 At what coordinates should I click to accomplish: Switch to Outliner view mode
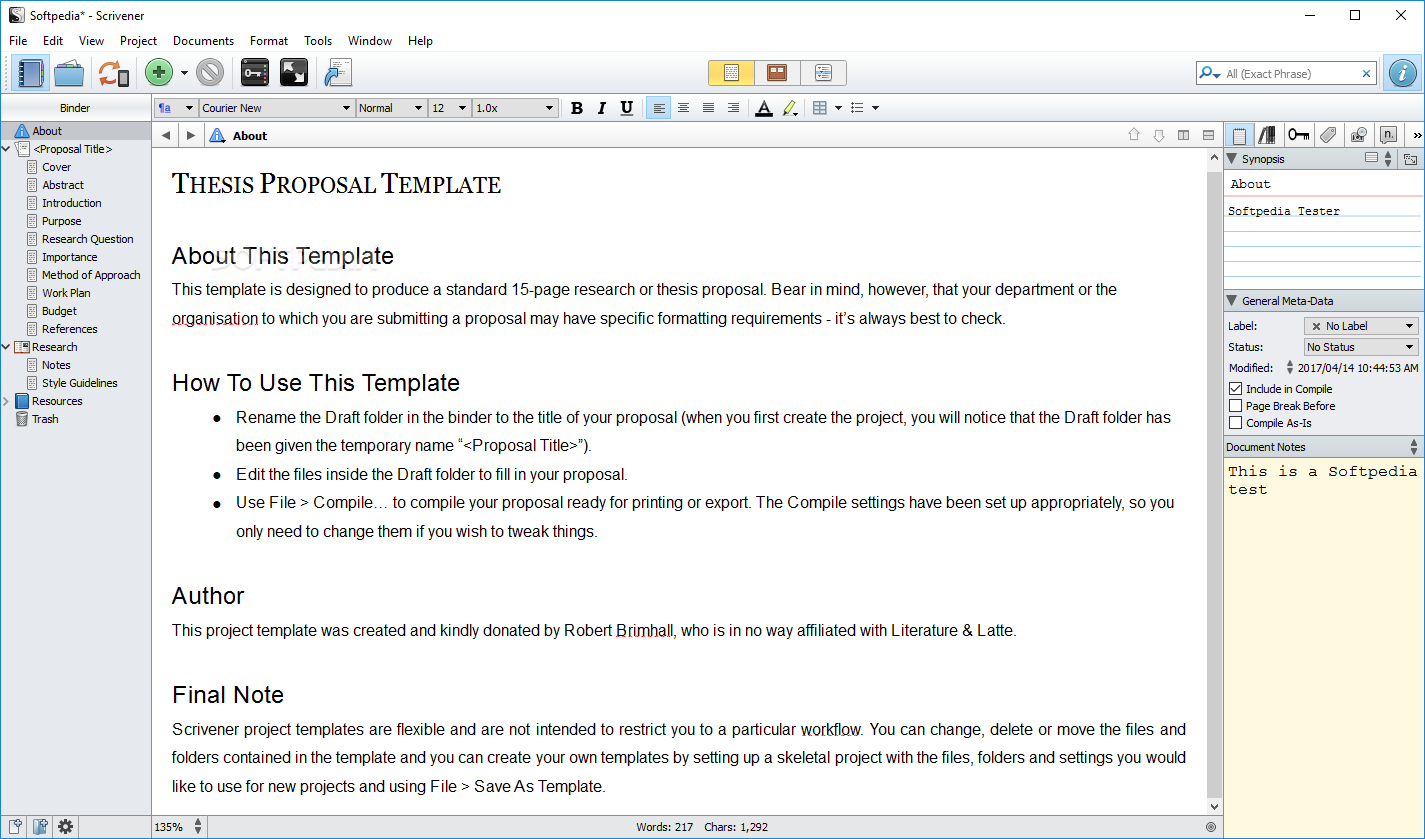click(x=823, y=73)
